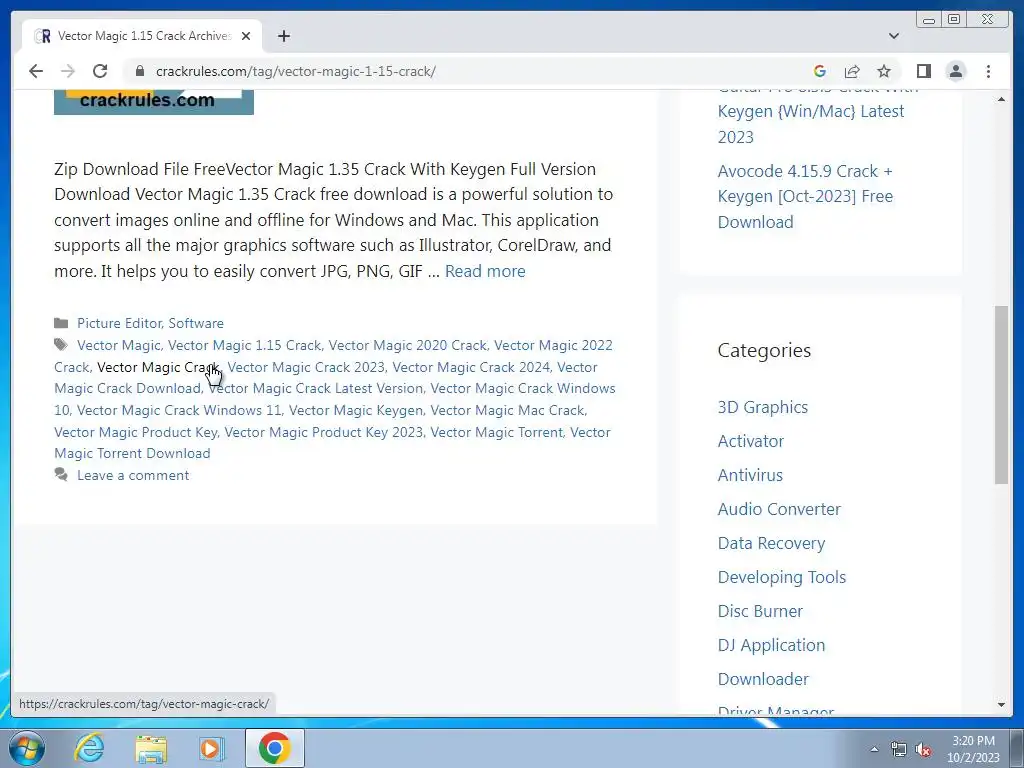The image size is (1024, 768).
Task: Open Windows Explorer from taskbar
Action: tap(151, 748)
